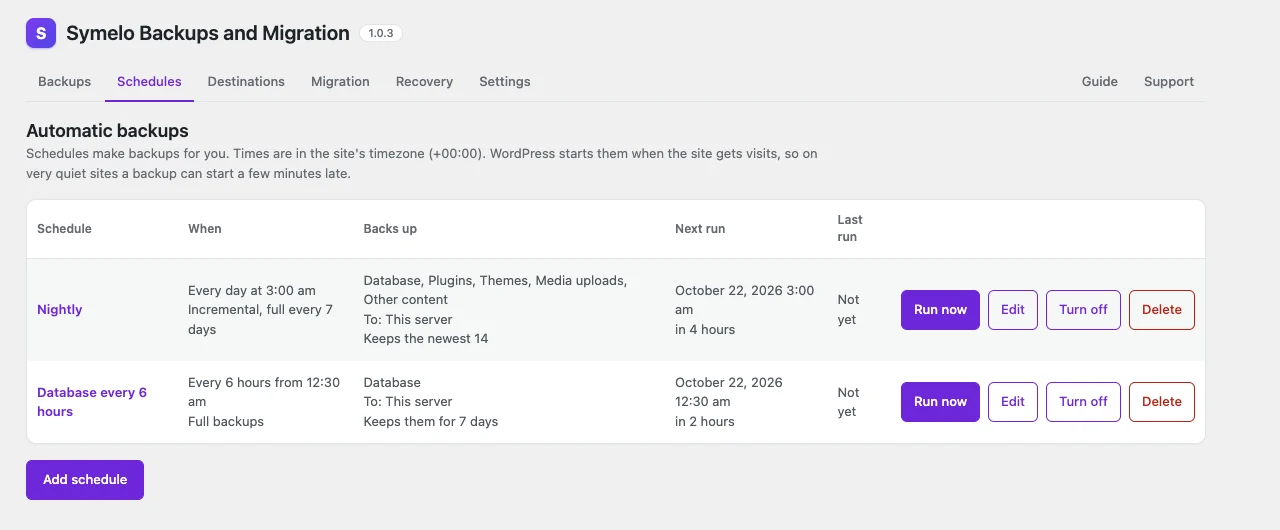The image size is (1280, 530).
Task: Turn off the Database every 6 hours schedule
Action: 1083,402
